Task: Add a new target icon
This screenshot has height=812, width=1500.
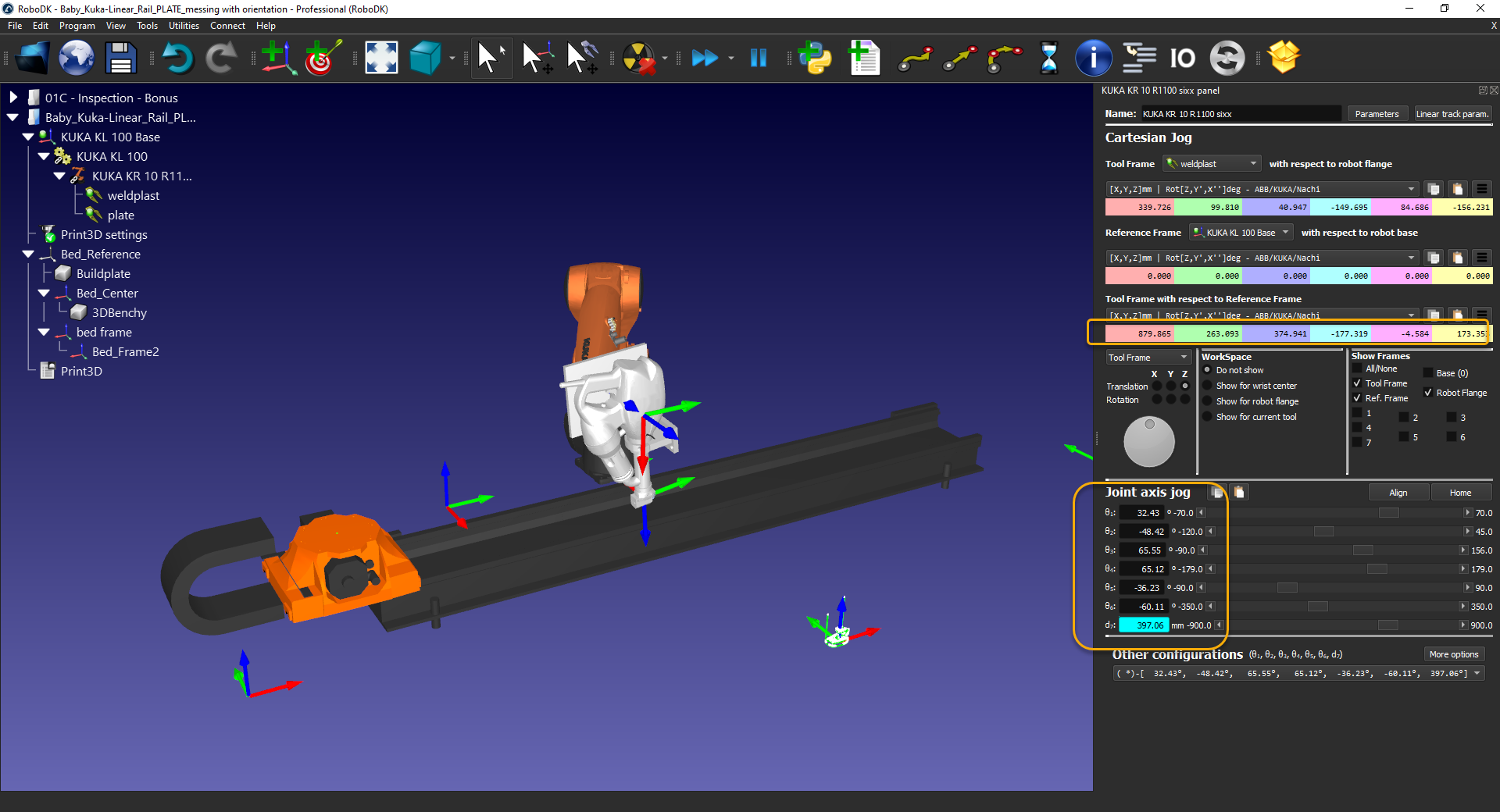Action: 323,58
